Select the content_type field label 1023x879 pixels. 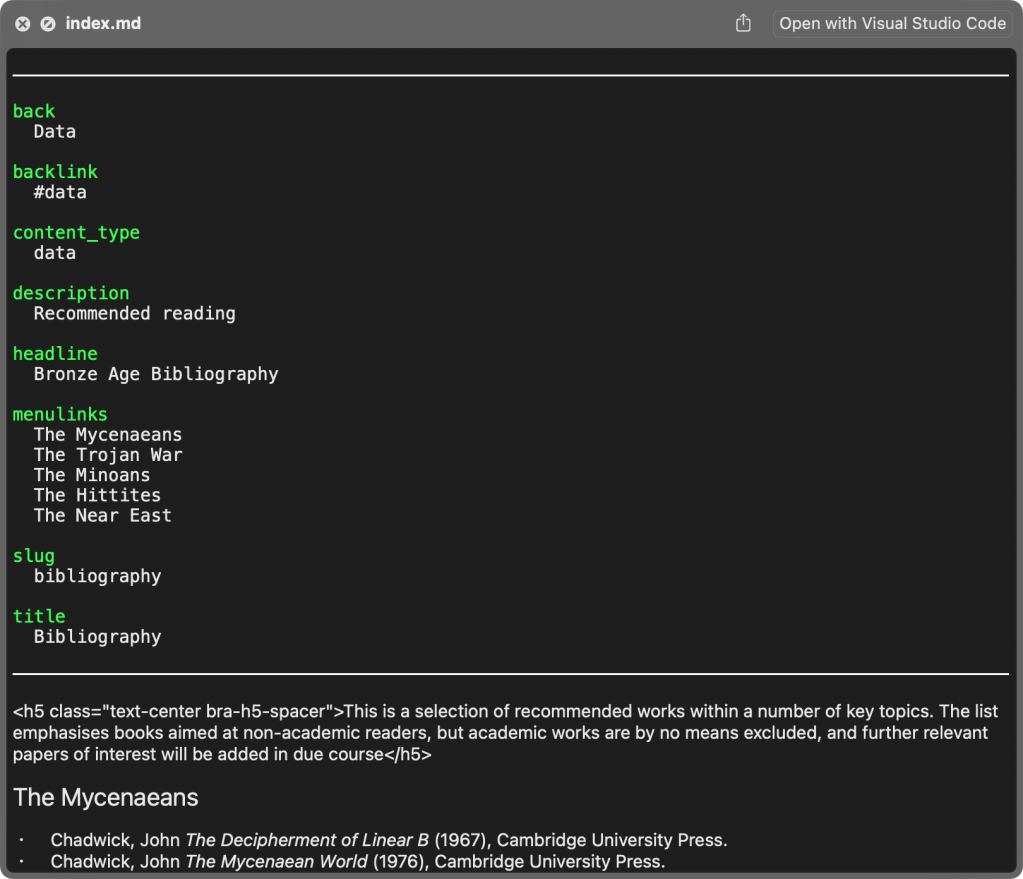76,232
